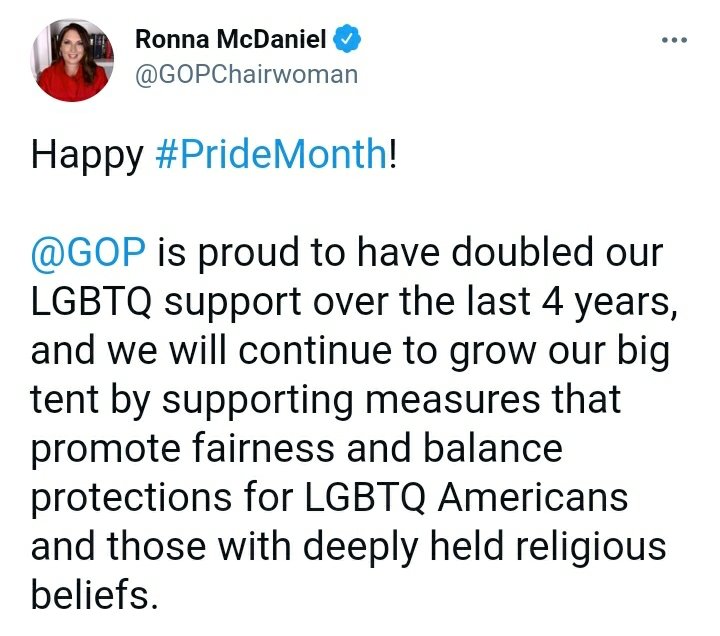Click "deeply held religious" in the tweet
The width and height of the screenshot is (720, 636).
pyautogui.click(x=484, y=547)
